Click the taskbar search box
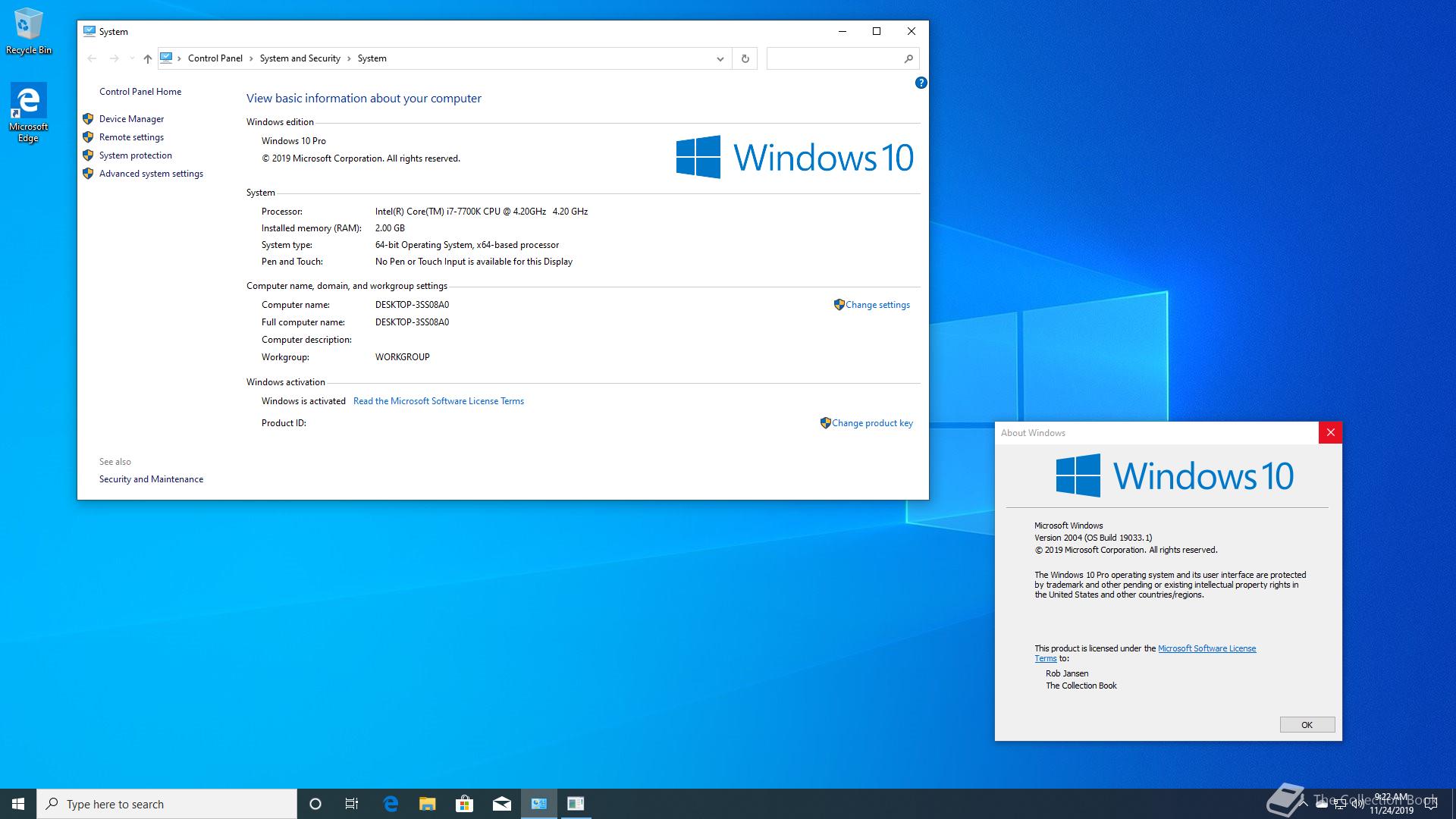Viewport: 1456px width, 819px height. [x=167, y=804]
